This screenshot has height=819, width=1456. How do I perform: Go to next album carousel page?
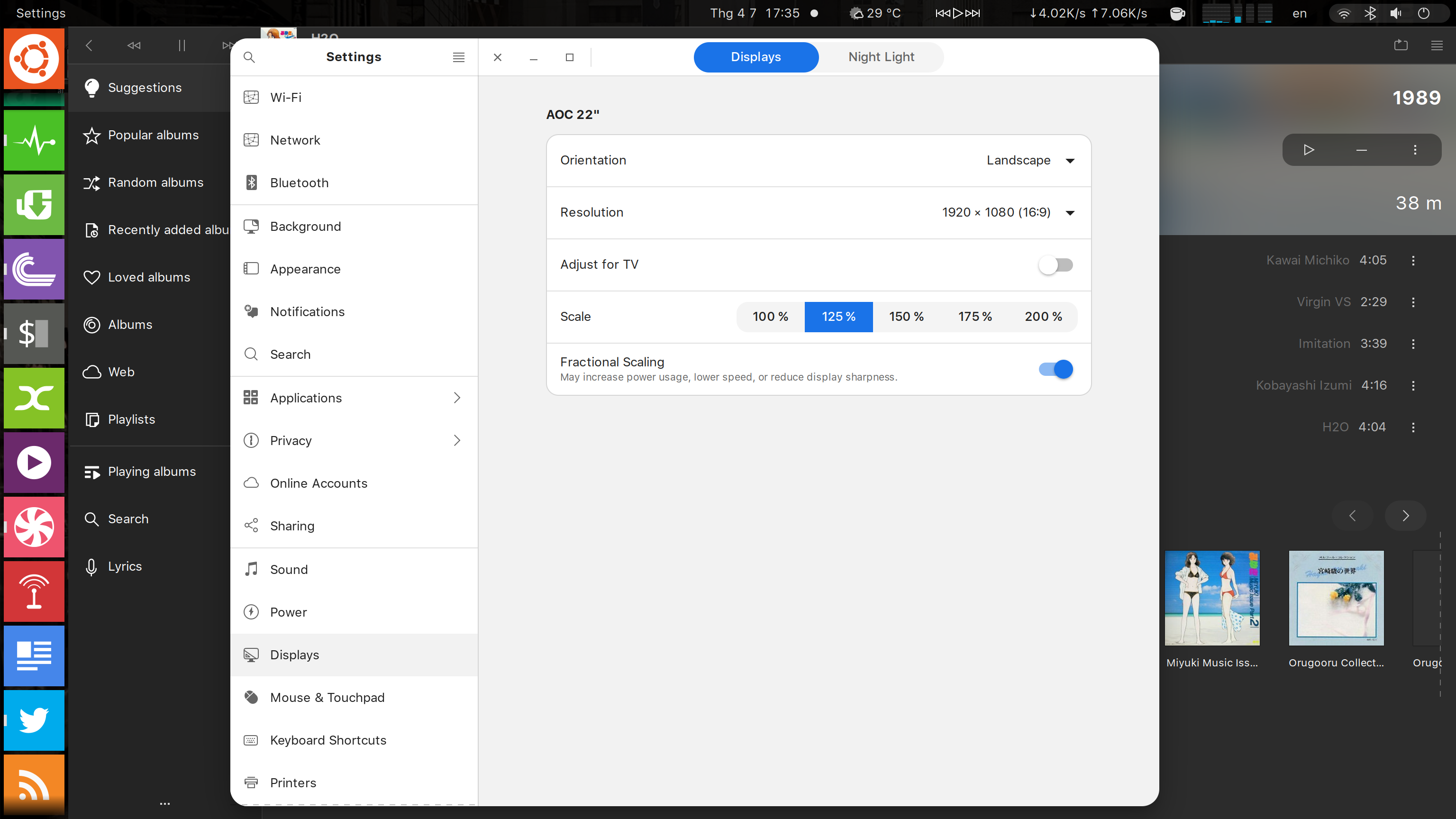pyautogui.click(x=1406, y=516)
